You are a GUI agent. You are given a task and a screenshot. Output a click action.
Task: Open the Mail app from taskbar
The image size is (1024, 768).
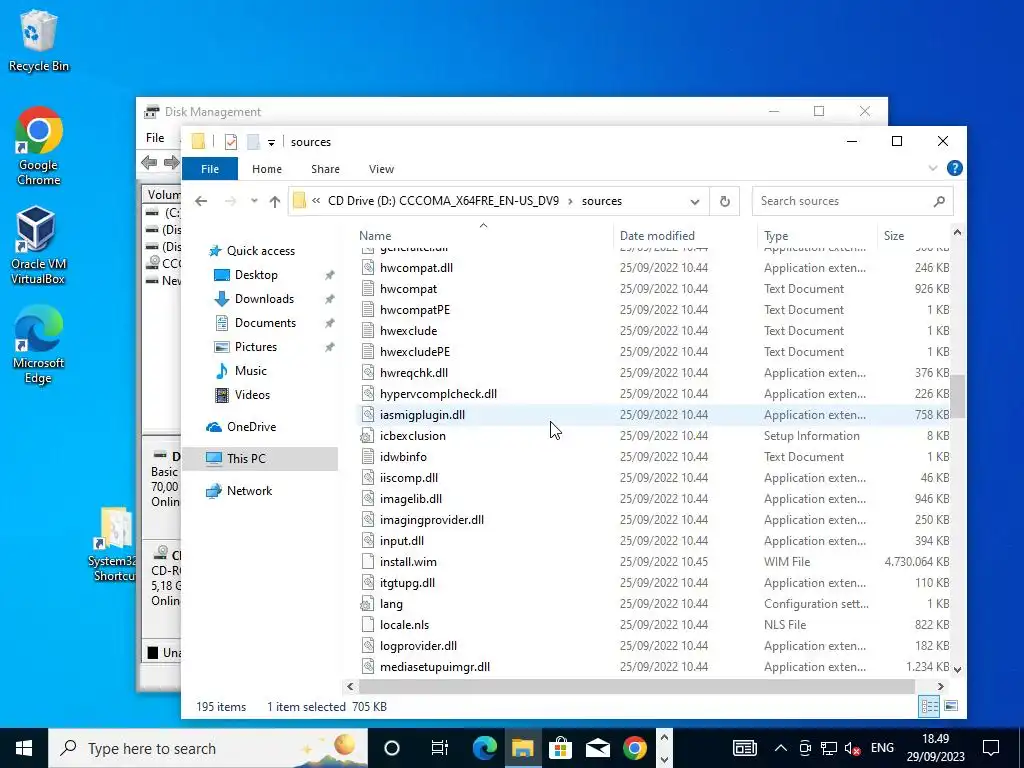[598, 748]
